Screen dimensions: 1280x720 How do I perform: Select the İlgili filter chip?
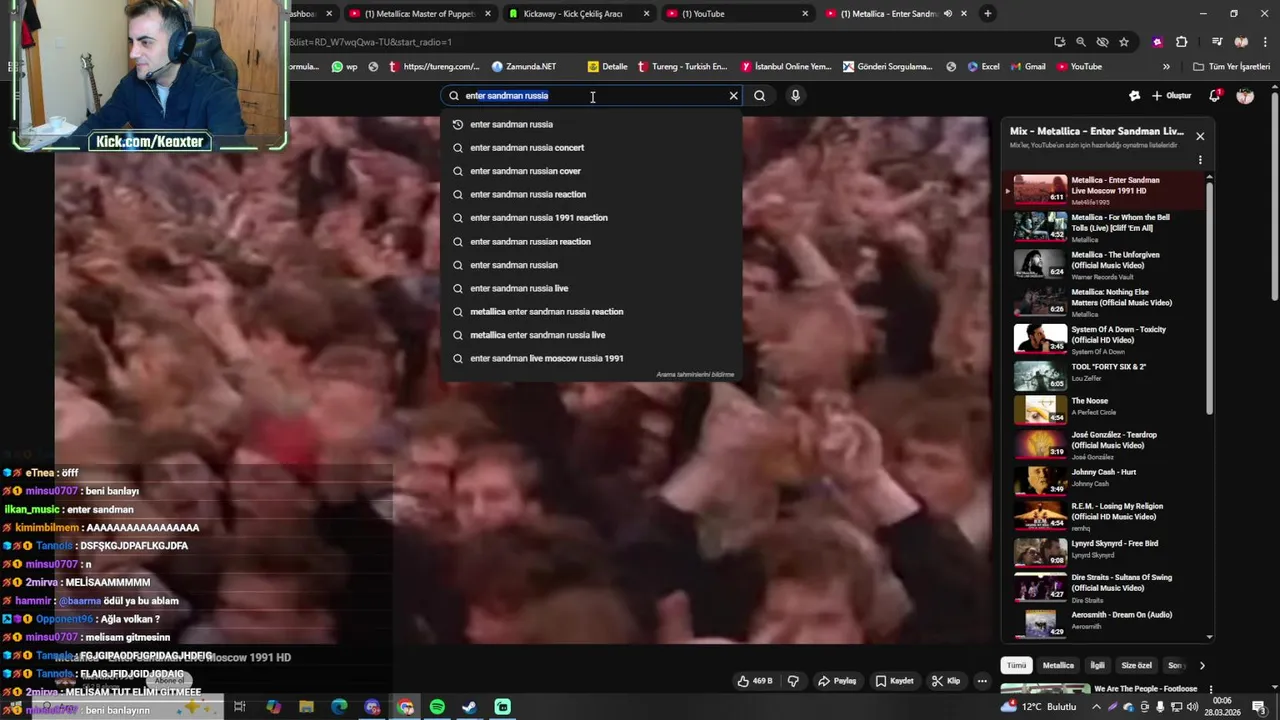pyautogui.click(x=1097, y=665)
